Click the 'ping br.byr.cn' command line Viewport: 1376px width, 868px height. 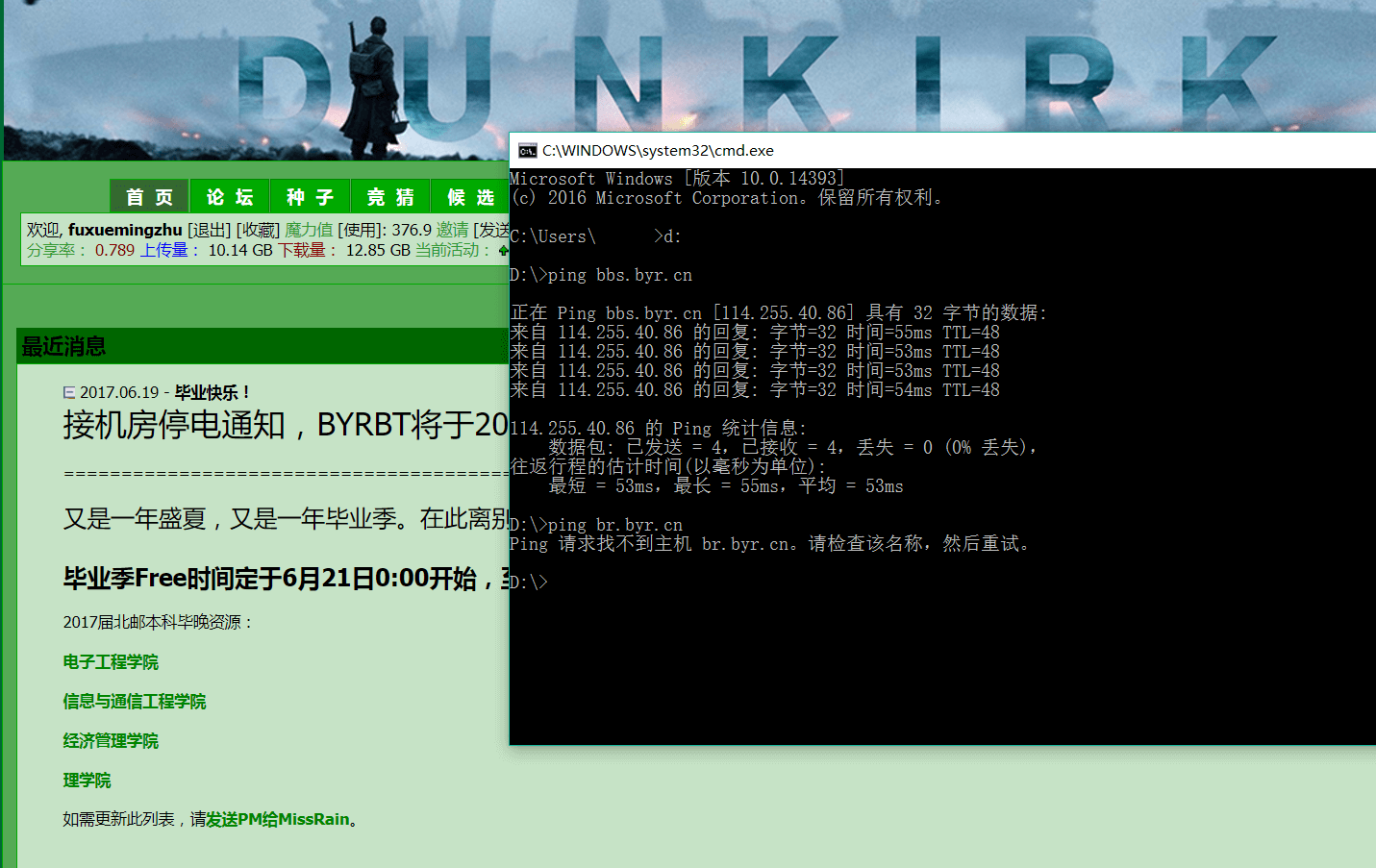pos(596,525)
